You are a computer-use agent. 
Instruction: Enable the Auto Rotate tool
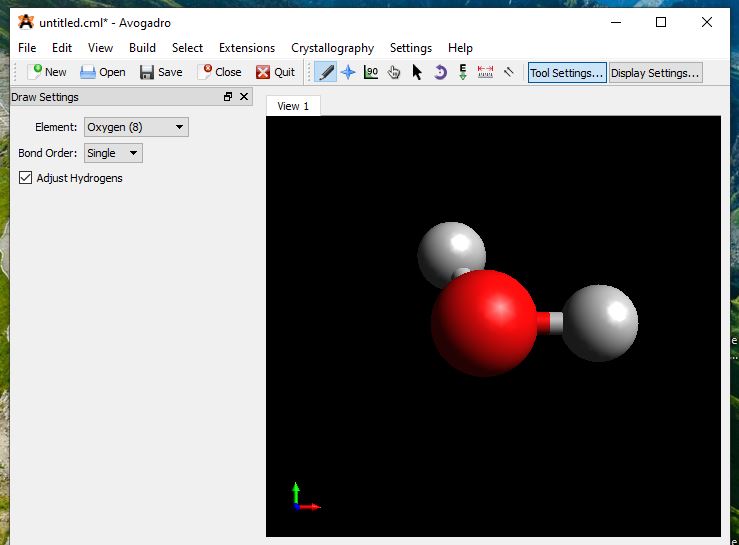pos(440,72)
